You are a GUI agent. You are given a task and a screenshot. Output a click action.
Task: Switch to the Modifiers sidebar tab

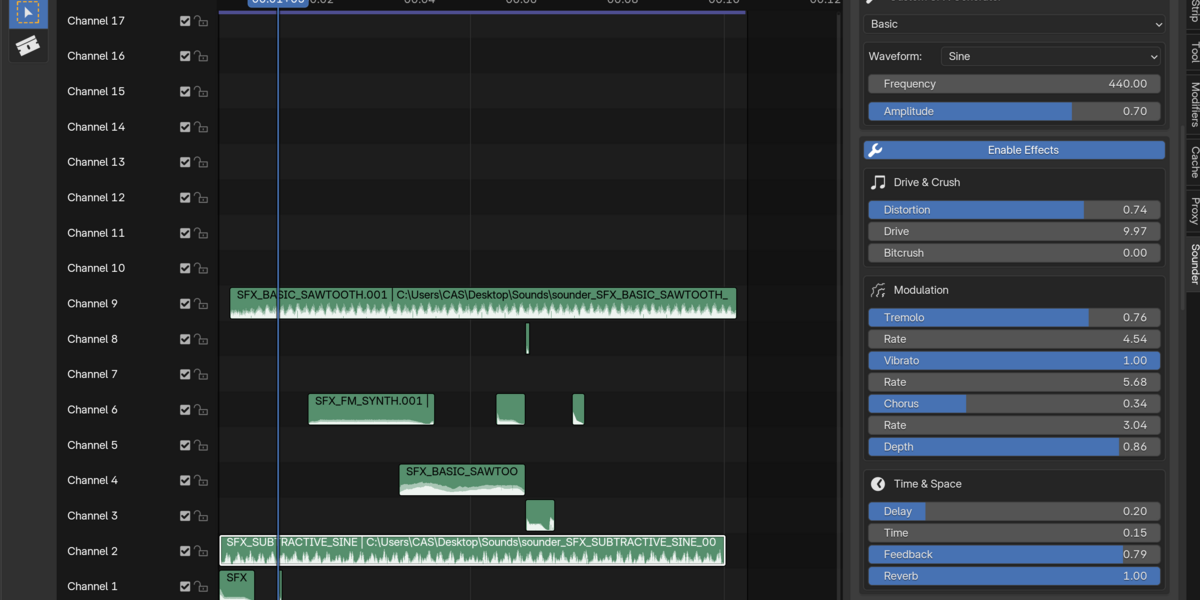coord(1194,104)
